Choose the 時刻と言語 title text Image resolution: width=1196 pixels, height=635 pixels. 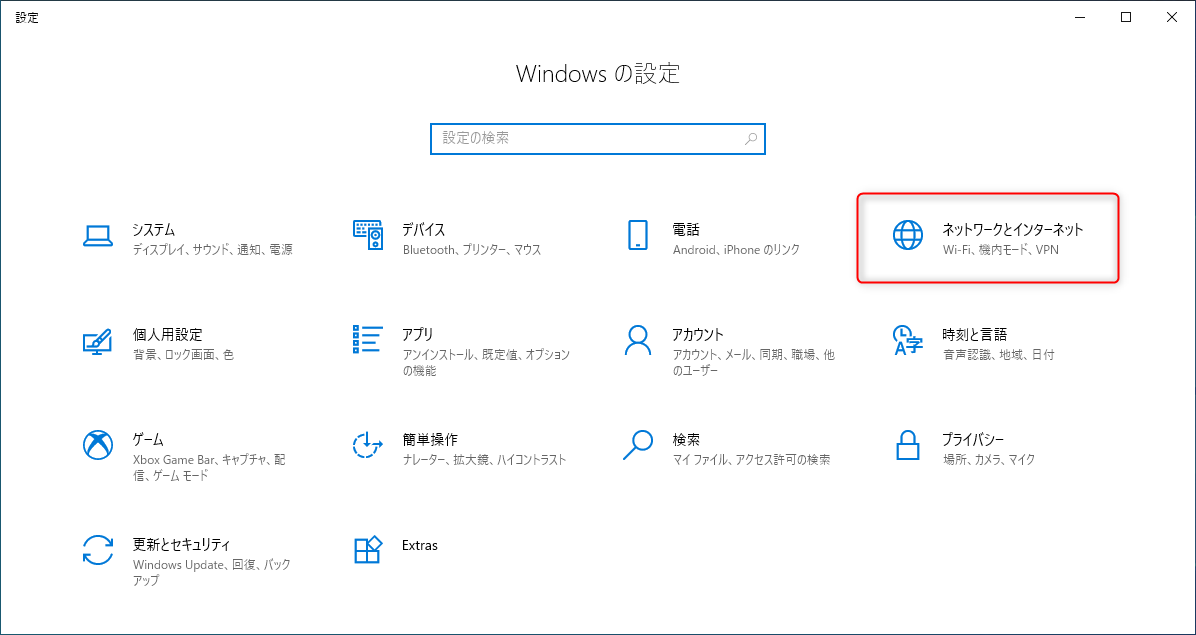[x=974, y=334]
